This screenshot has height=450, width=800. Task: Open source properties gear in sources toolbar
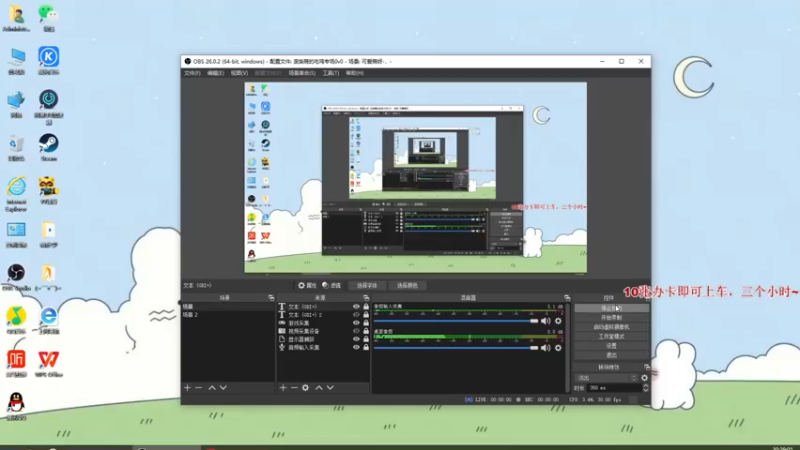click(x=305, y=388)
